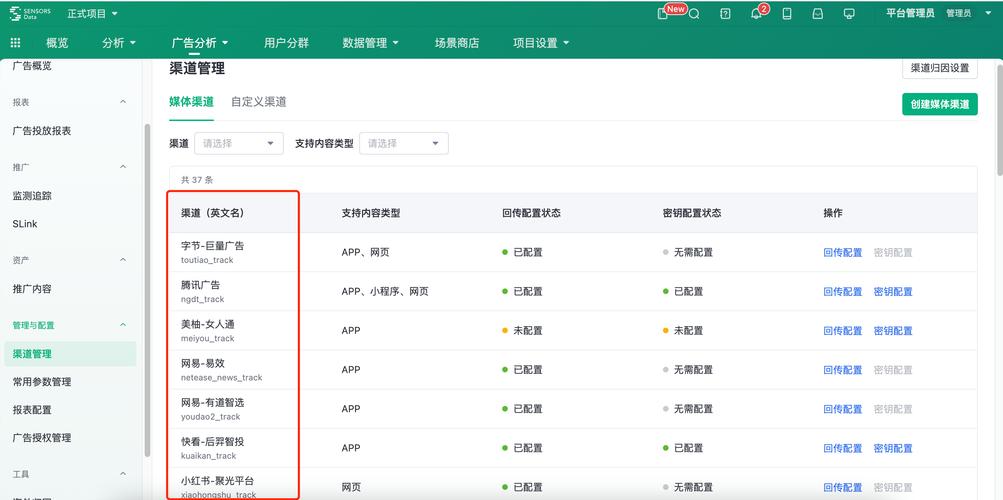Open the 广告分析 menu dropdown
Image resolution: width=1003 pixels, height=500 pixels.
[x=200, y=43]
